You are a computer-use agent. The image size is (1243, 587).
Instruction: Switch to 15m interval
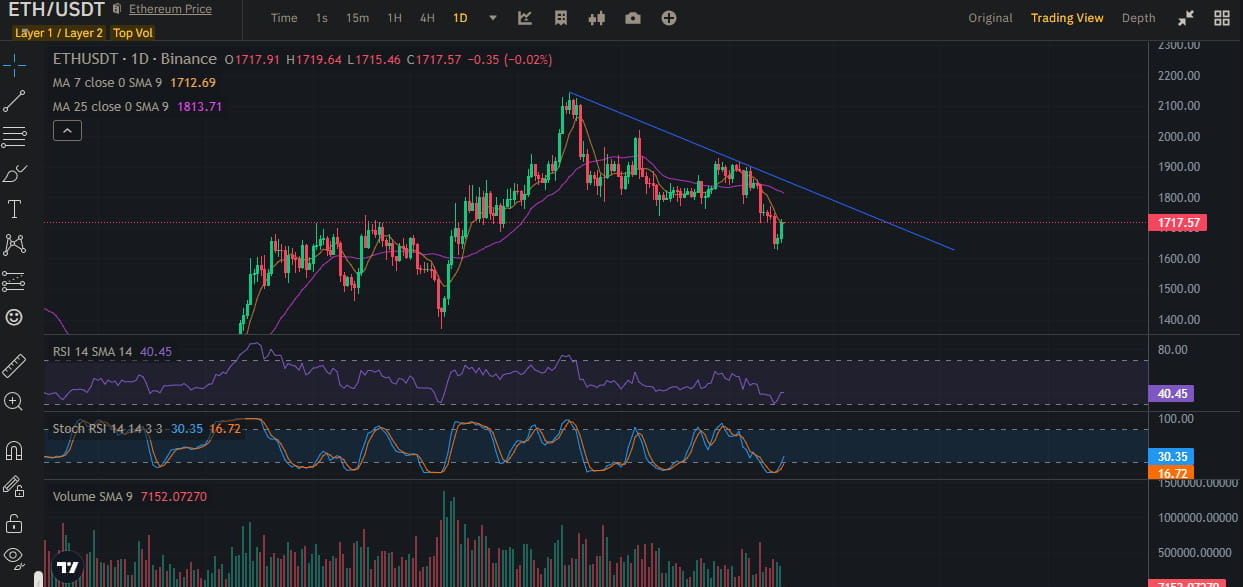coord(357,18)
